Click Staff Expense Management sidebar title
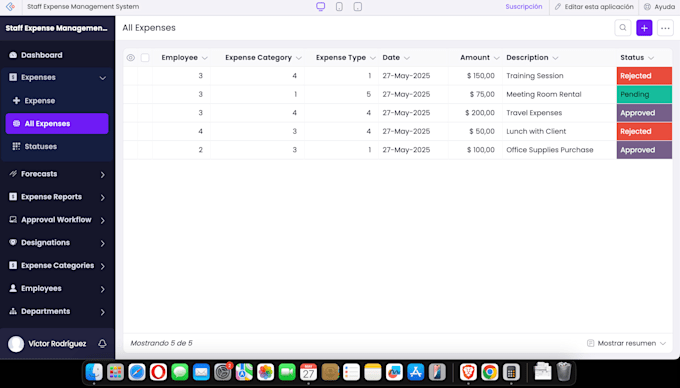 [x=56, y=28]
